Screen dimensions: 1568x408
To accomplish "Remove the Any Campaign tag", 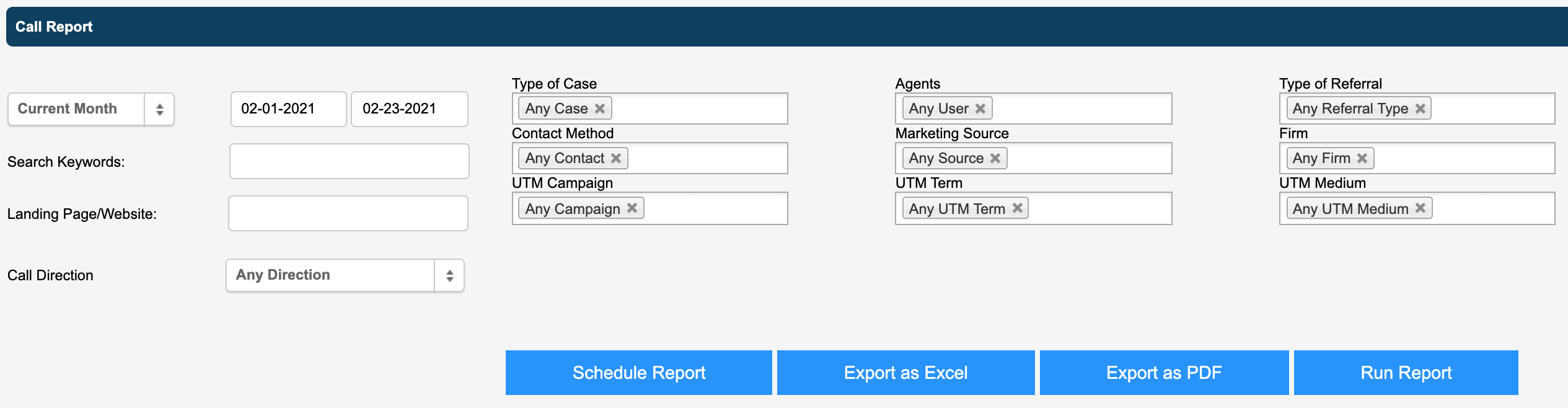I will 632,208.
